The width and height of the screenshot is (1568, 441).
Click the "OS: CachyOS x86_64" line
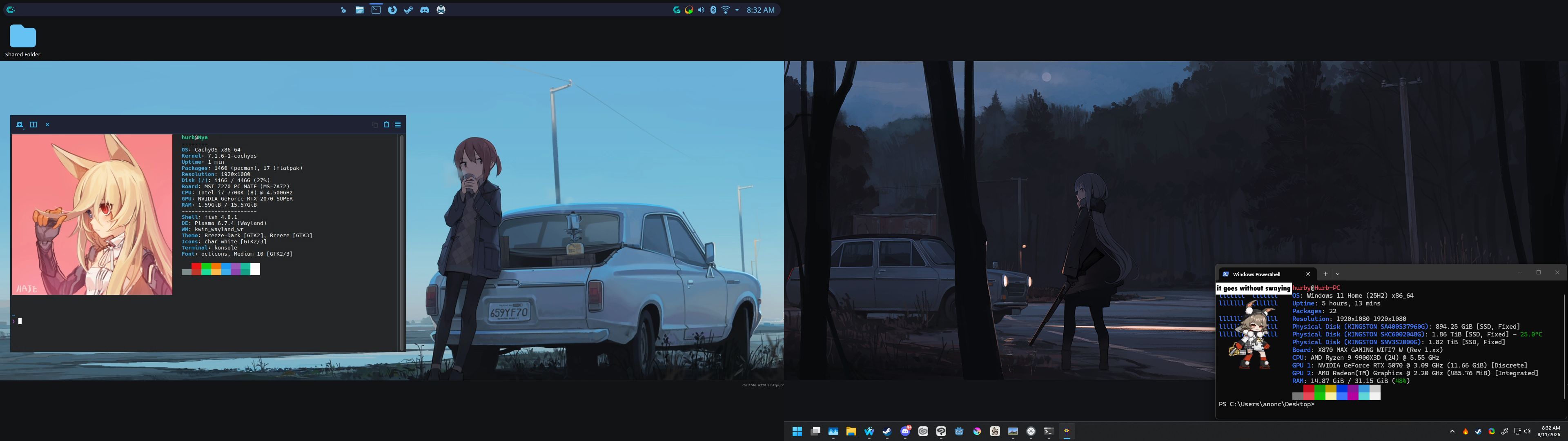tap(211, 150)
